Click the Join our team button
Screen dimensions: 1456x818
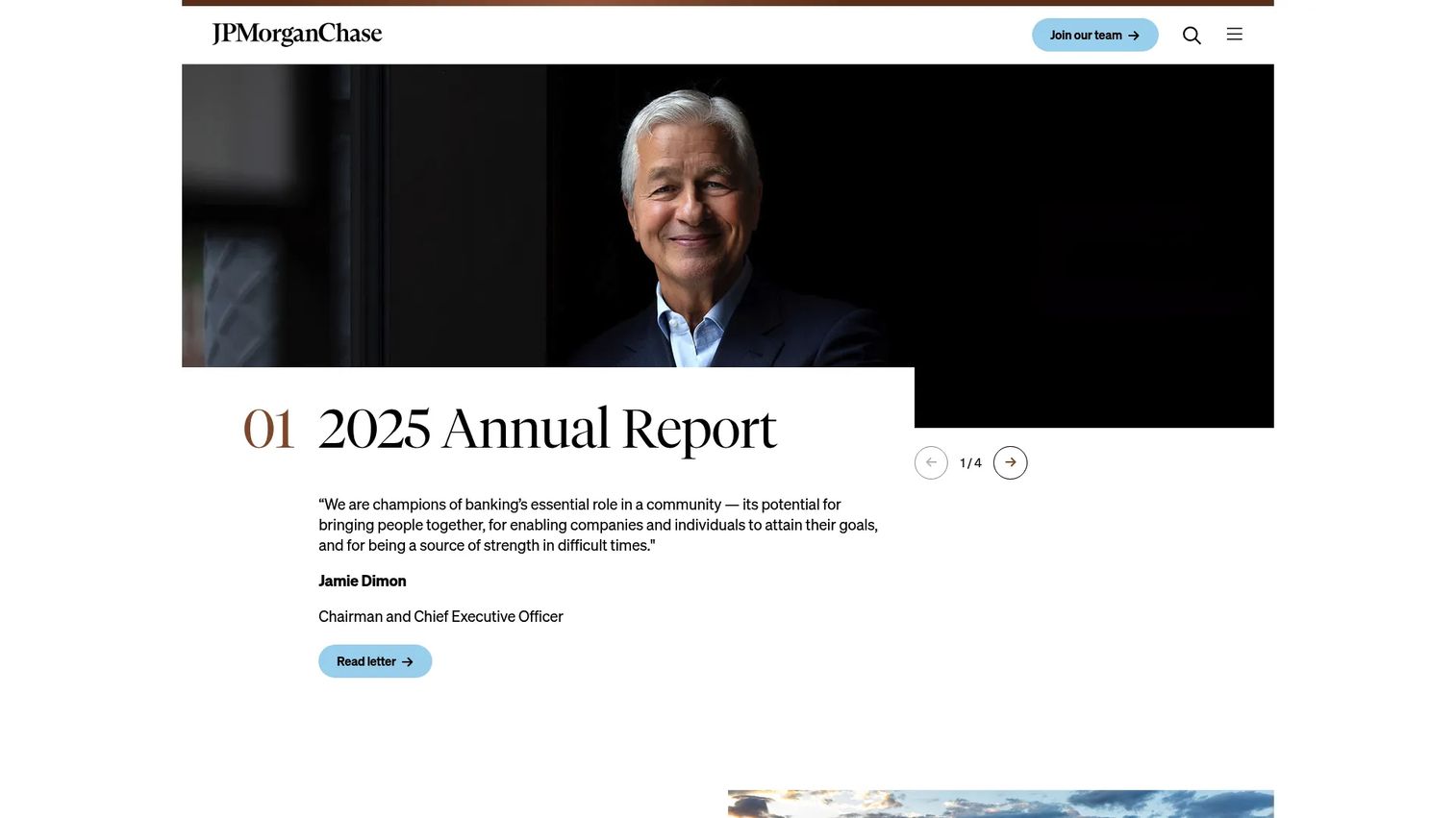point(1095,36)
